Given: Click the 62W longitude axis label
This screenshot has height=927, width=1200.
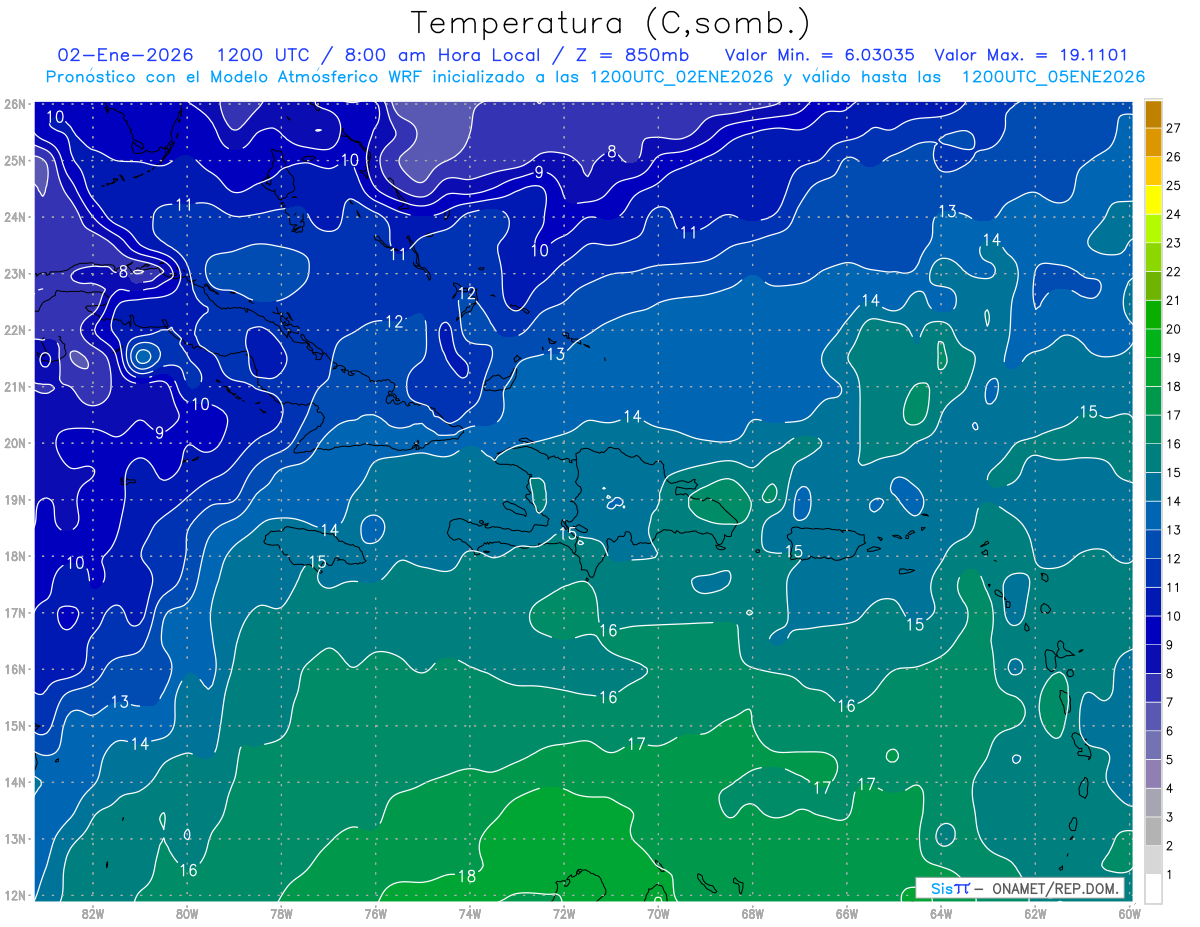Looking at the screenshot, I should 1035,912.
